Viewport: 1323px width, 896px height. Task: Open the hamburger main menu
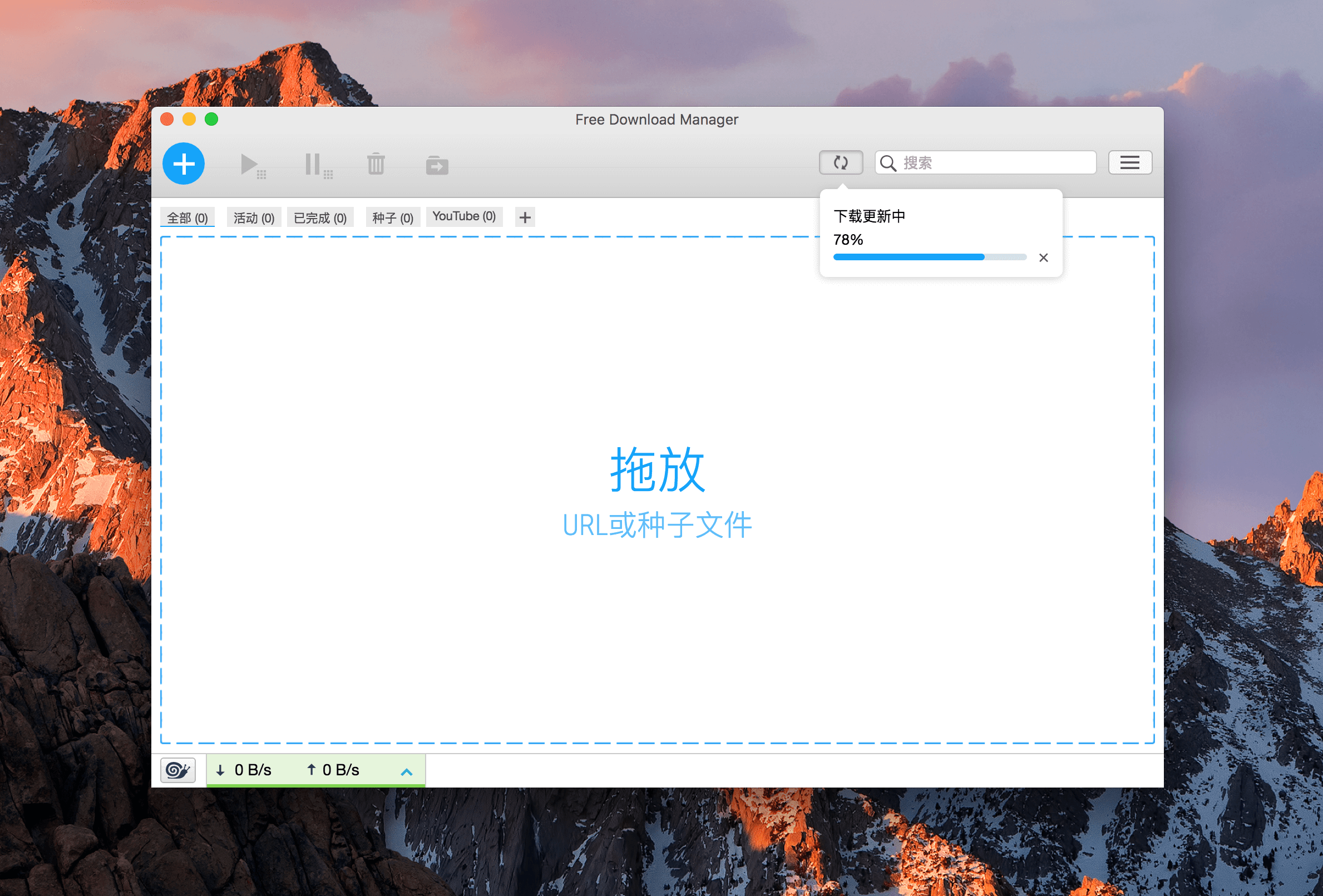click(1129, 163)
